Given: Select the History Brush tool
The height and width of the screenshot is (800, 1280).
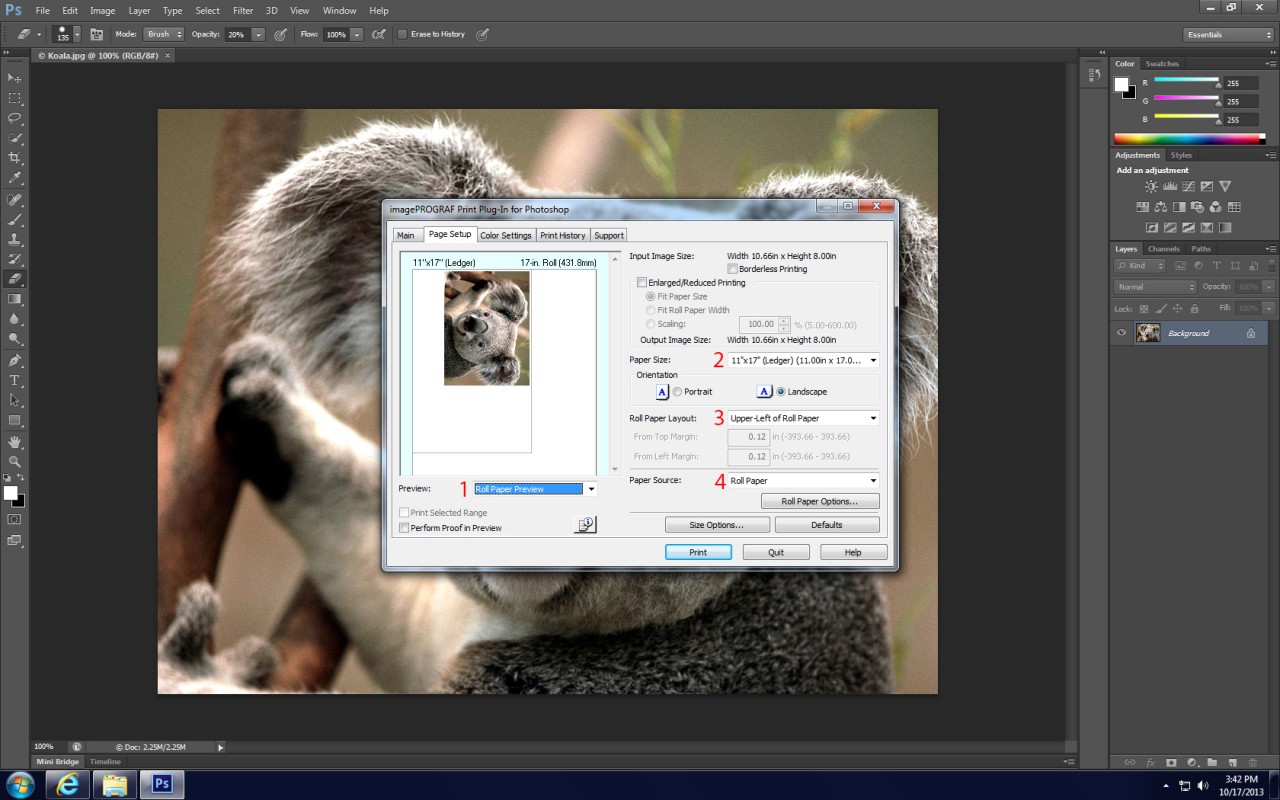Looking at the screenshot, I should click(x=15, y=260).
